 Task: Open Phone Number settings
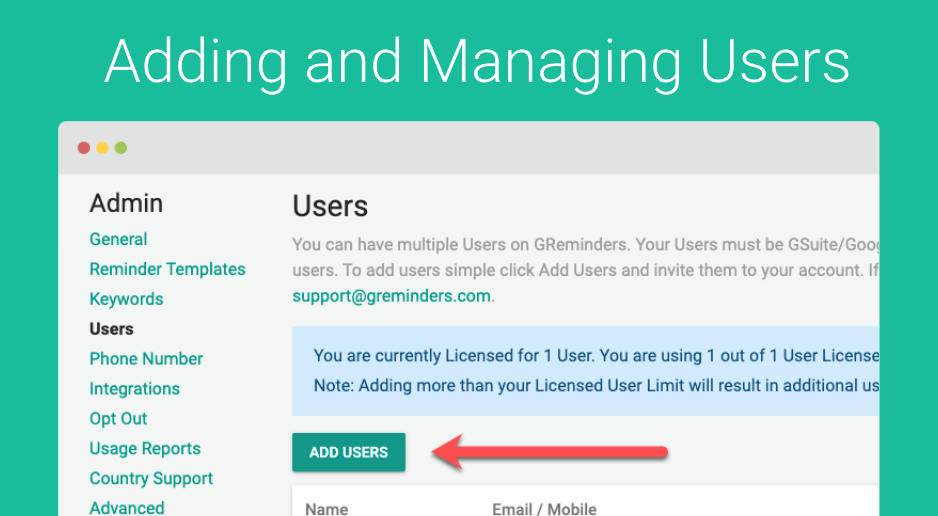click(147, 359)
